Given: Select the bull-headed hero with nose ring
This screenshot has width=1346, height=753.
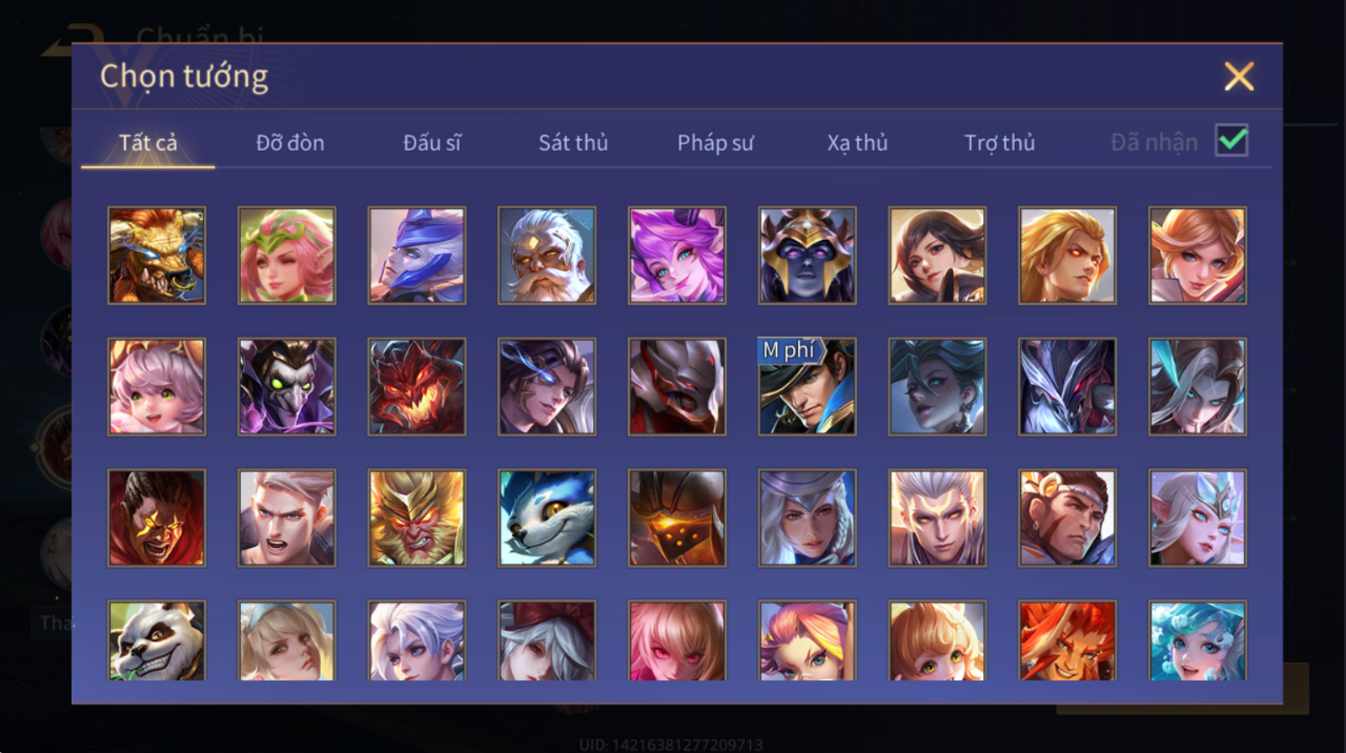Looking at the screenshot, I should point(157,255).
